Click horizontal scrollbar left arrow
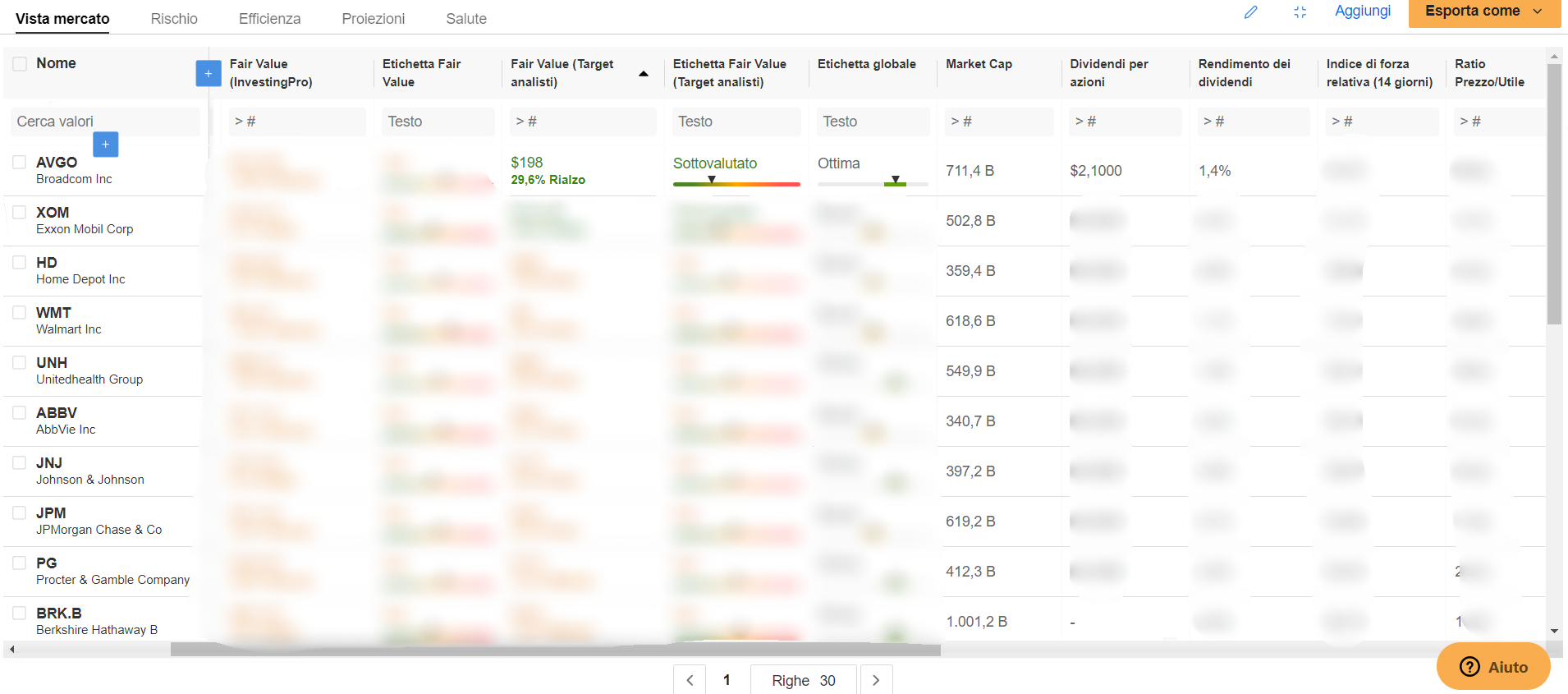Image resolution: width=1568 pixels, height=694 pixels. (11, 650)
